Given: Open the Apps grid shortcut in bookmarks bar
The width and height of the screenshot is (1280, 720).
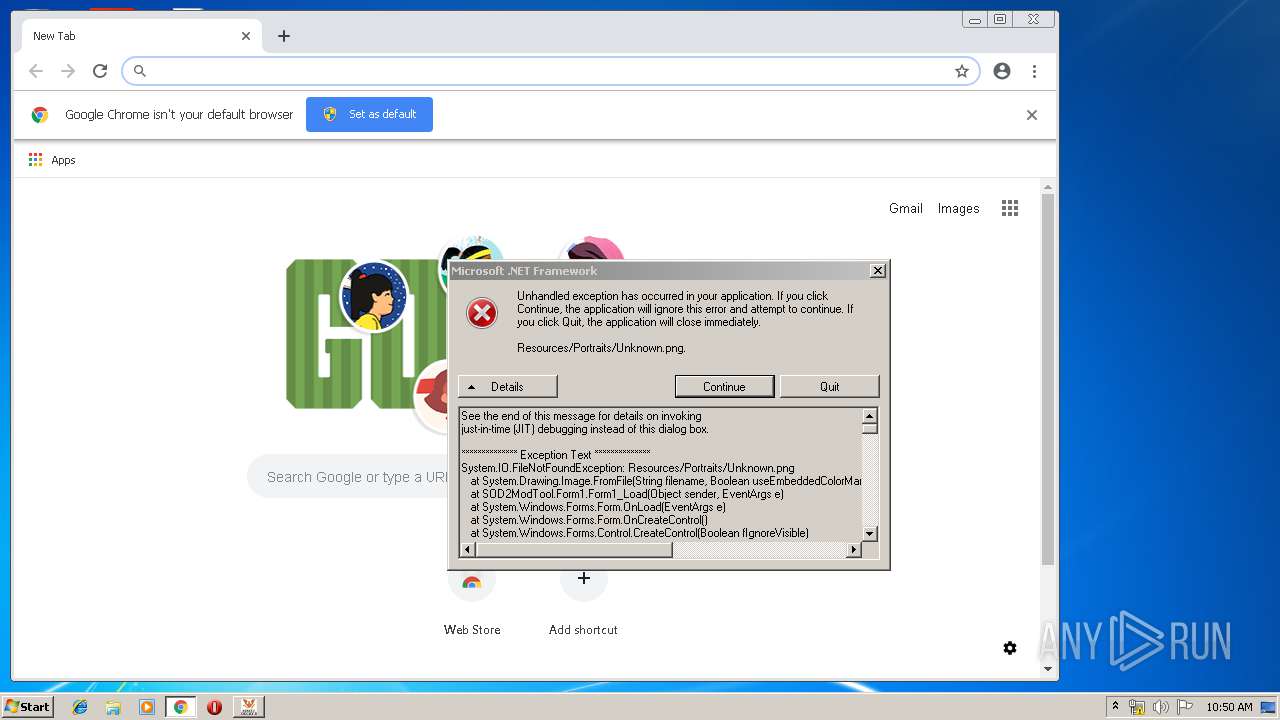Looking at the screenshot, I should 52,160.
